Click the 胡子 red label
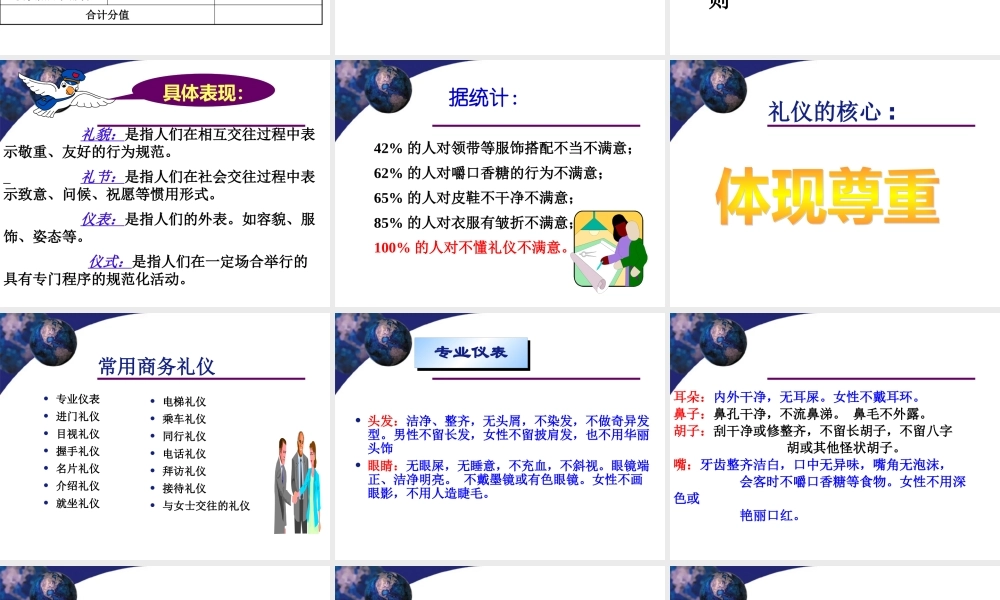 [689, 431]
